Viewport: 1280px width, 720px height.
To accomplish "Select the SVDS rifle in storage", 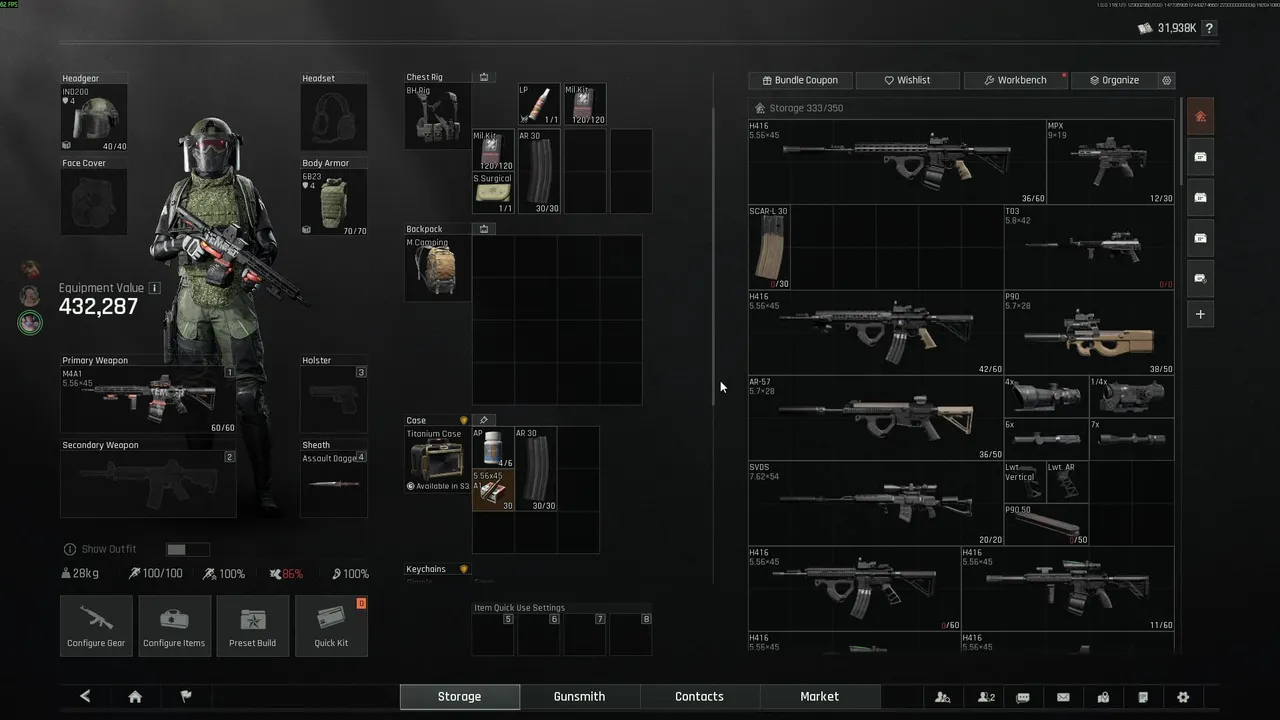I will click(x=876, y=503).
